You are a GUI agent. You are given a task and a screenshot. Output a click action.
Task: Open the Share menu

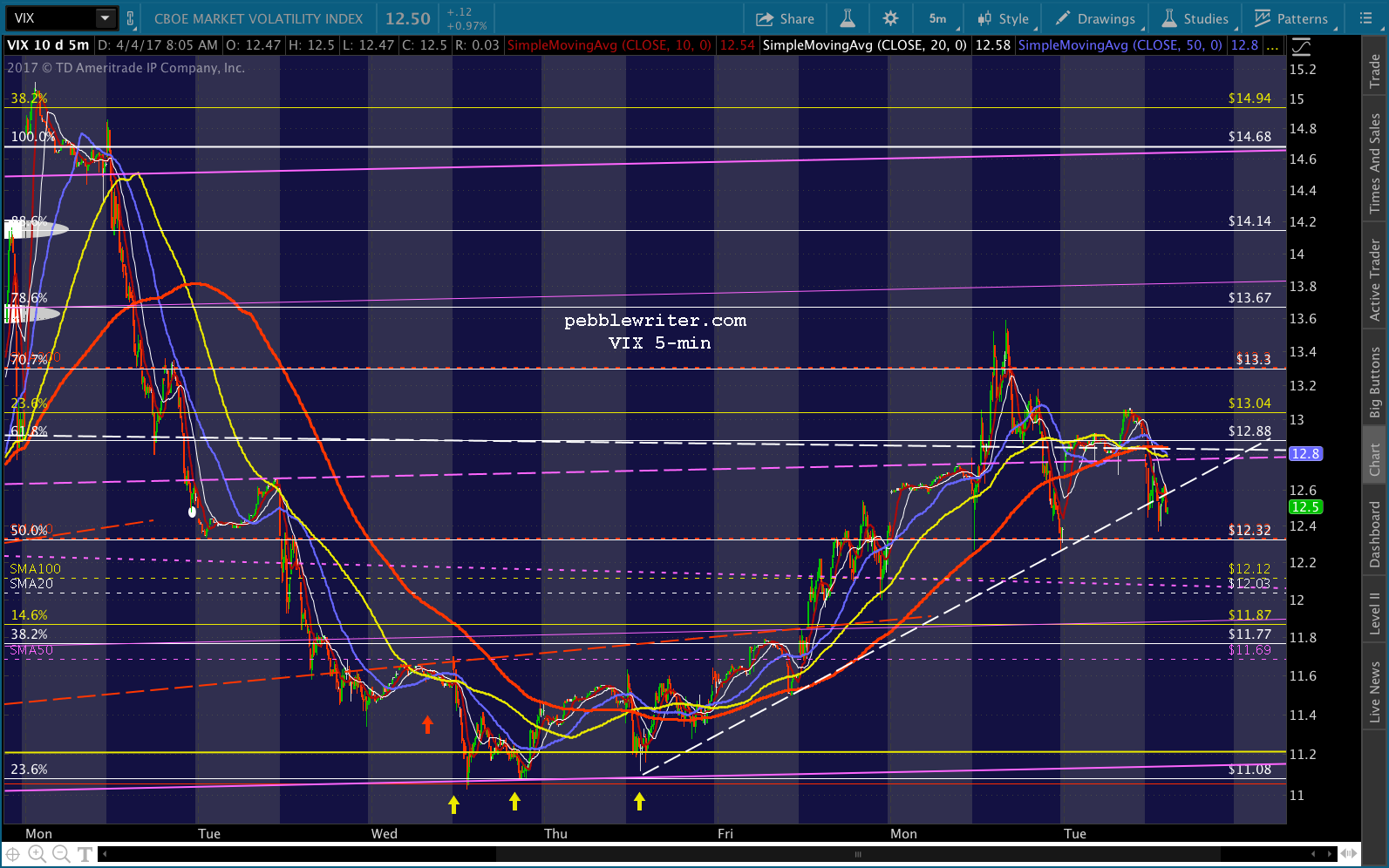tap(785, 18)
